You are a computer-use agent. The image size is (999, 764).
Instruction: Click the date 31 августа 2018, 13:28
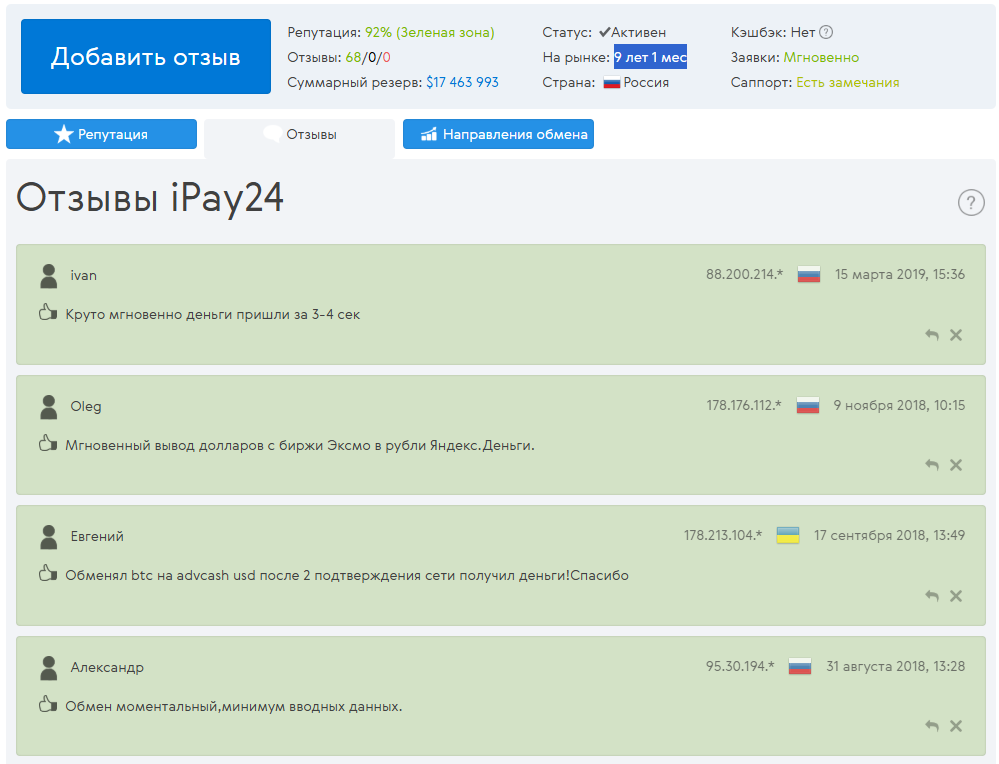pos(895,667)
